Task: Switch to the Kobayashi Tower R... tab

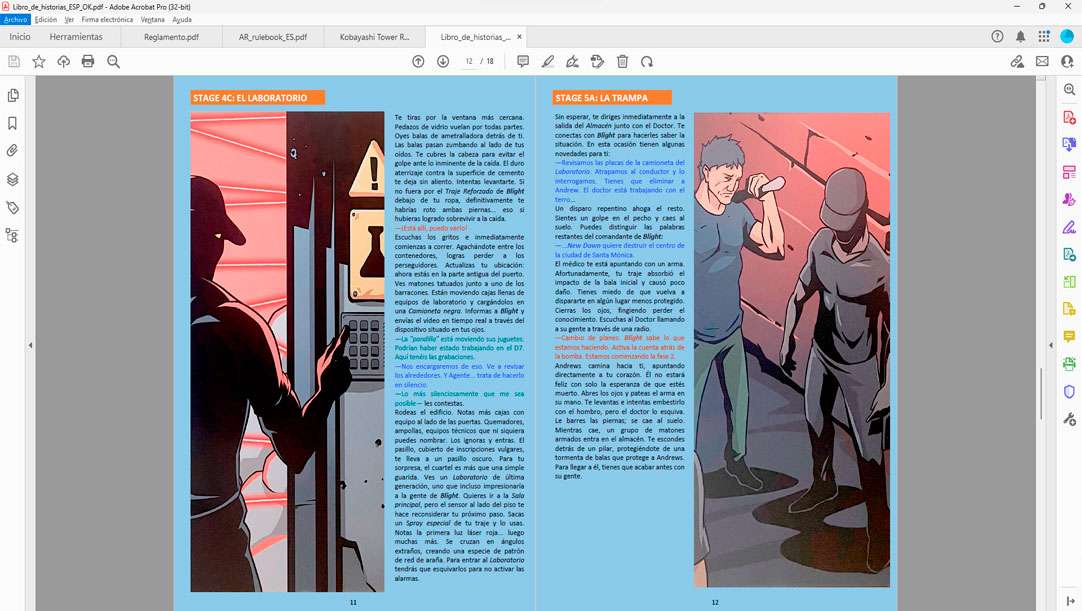Action: pos(374,37)
